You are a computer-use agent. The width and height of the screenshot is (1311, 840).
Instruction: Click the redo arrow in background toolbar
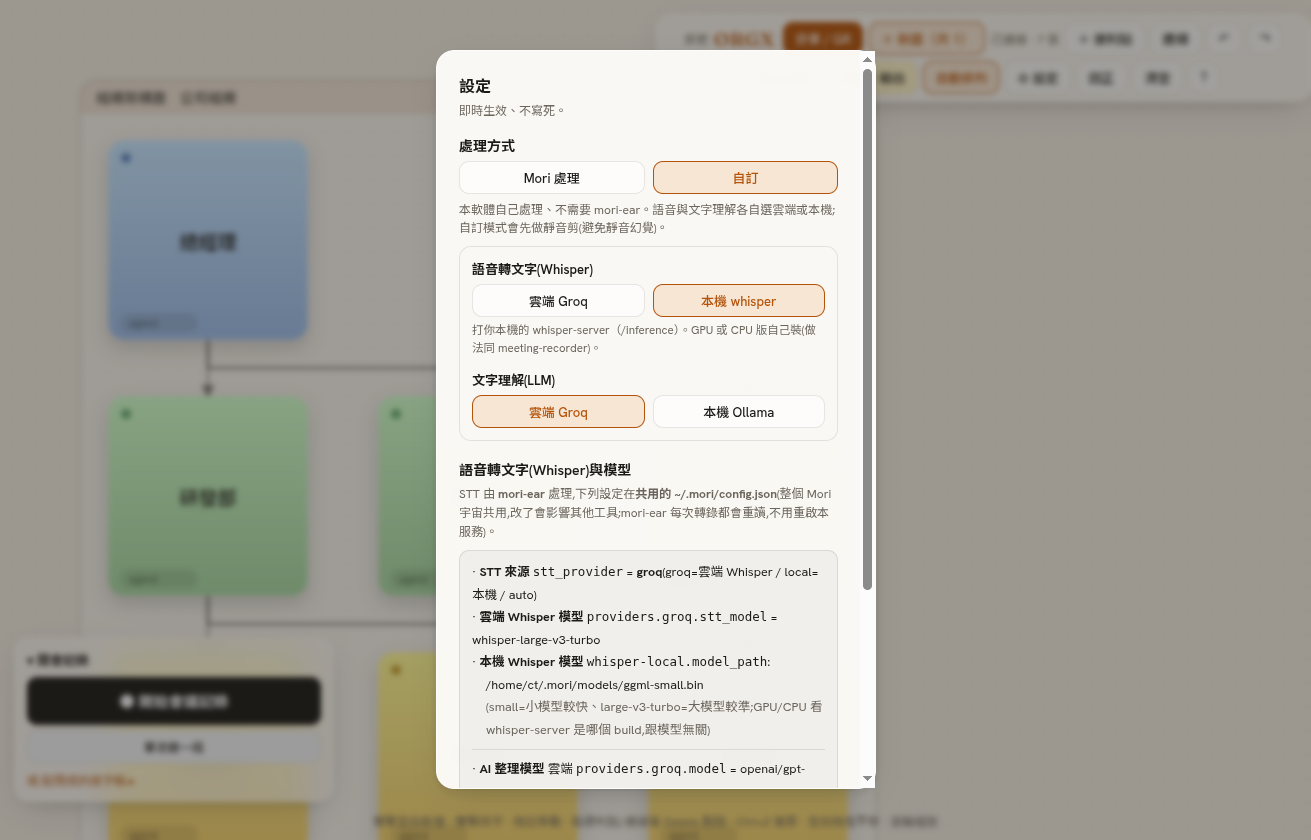tap(1266, 38)
